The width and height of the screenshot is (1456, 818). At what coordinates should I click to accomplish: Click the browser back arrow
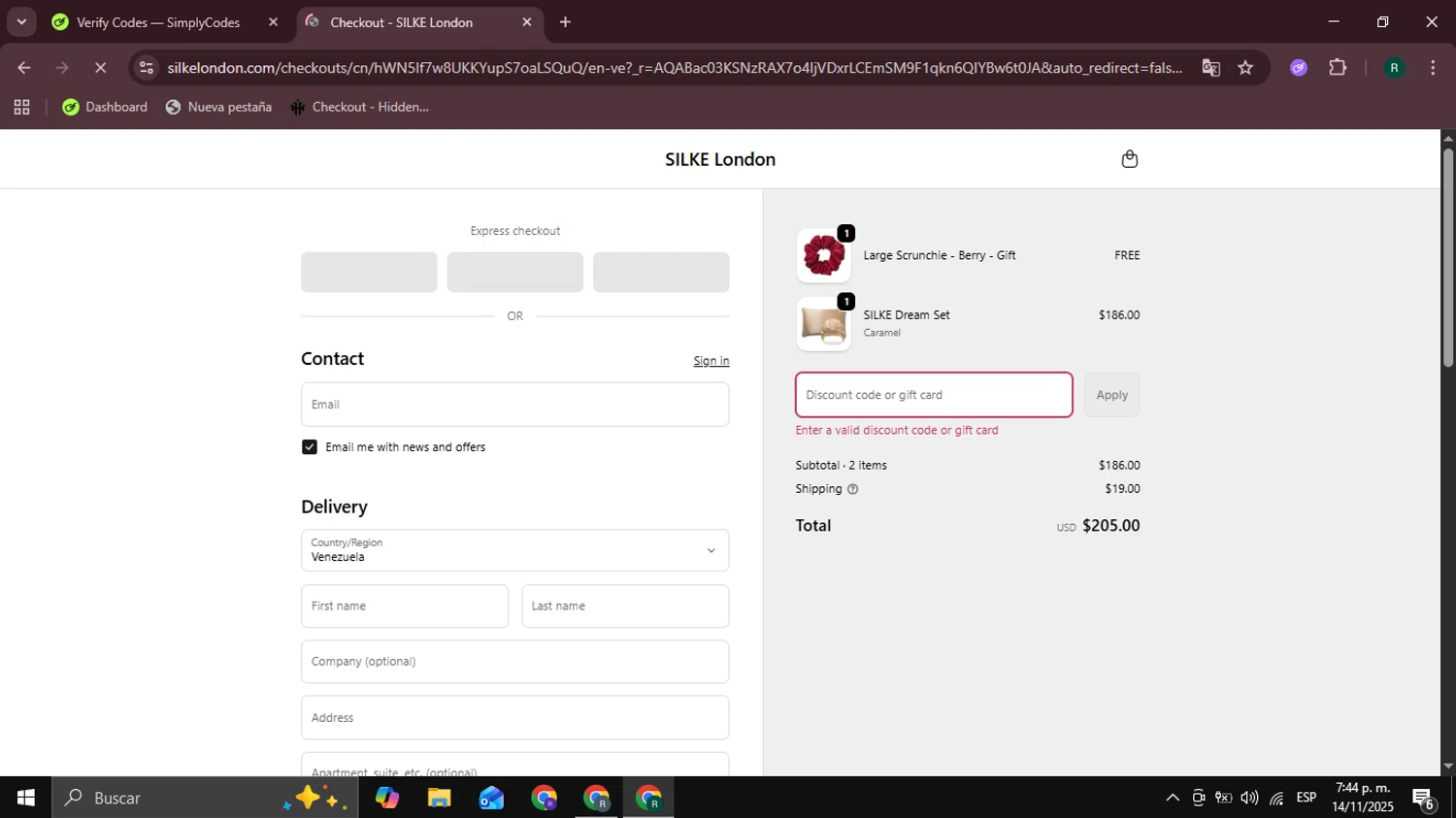pyautogui.click(x=24, y=68)
